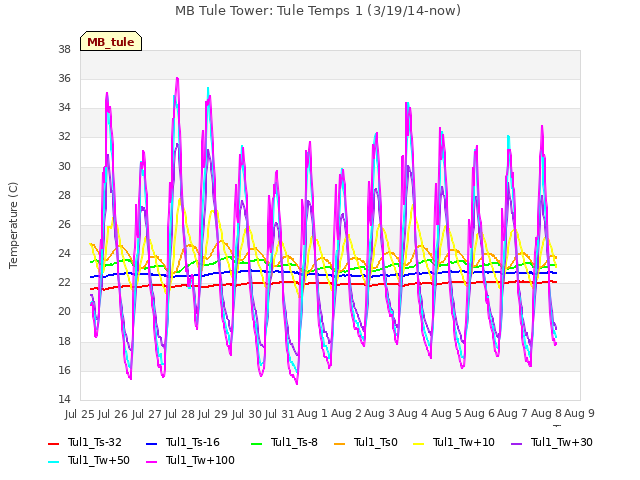Click the Aug 8 x-axis date label
The image size is (640, 480).
pos(546,413)
